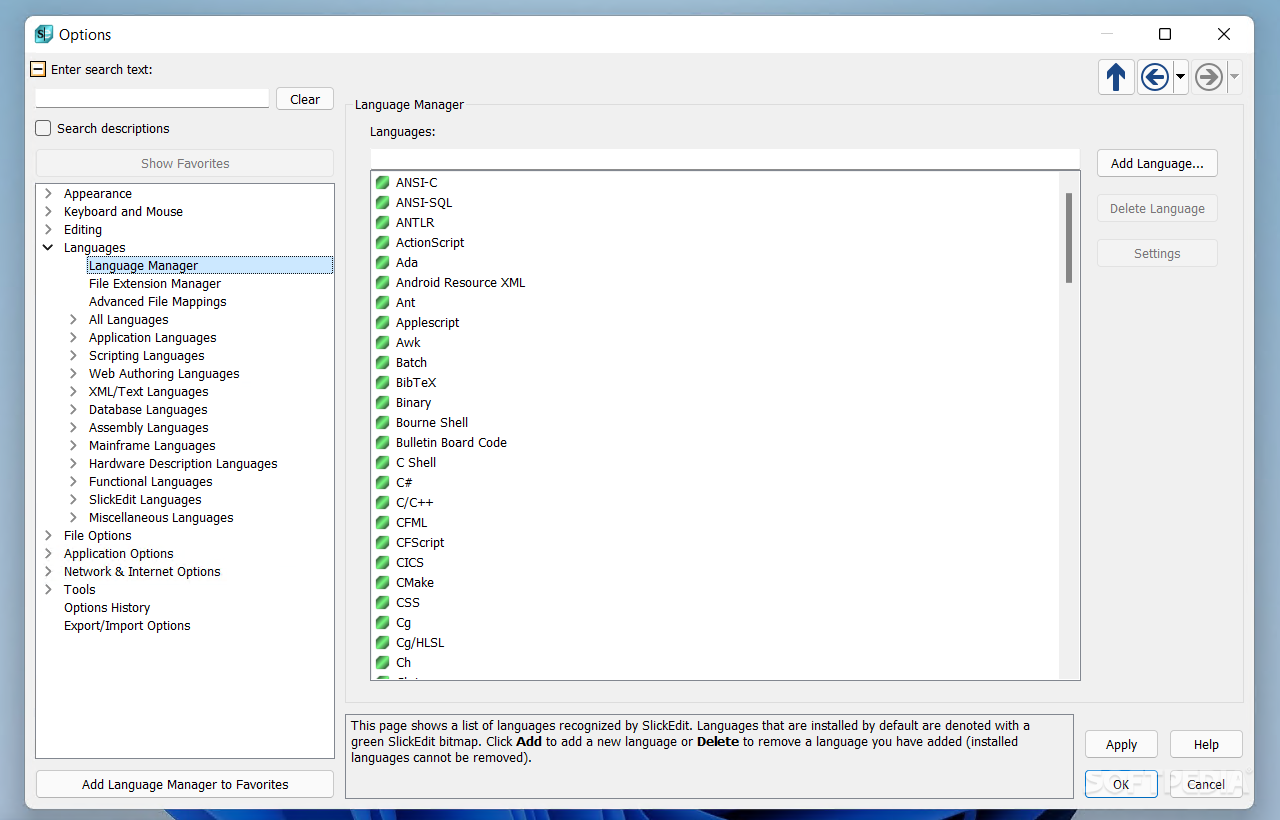Click green icon next to Binary
Screen dimensions: 1280x820
[x=382, y=403]
